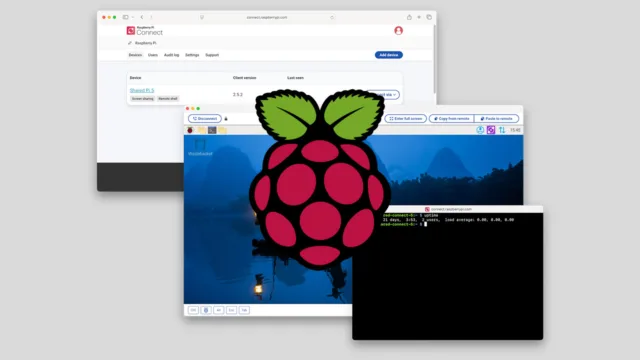Click the terminal command prompt line
Image resolution: width=640 pixels, height=360 pixels.
pyautogui.click(x=403, y=224)
